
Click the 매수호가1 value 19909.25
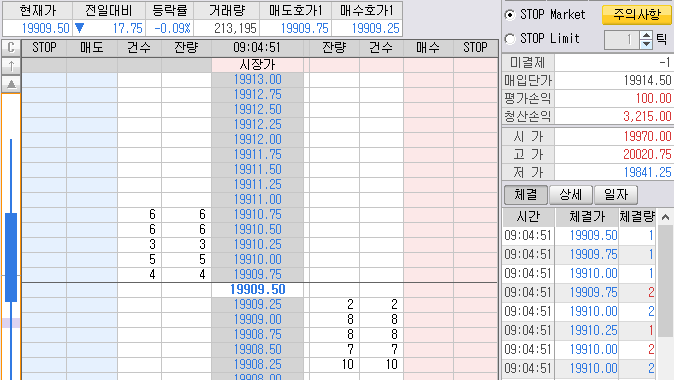pos(375,29)
